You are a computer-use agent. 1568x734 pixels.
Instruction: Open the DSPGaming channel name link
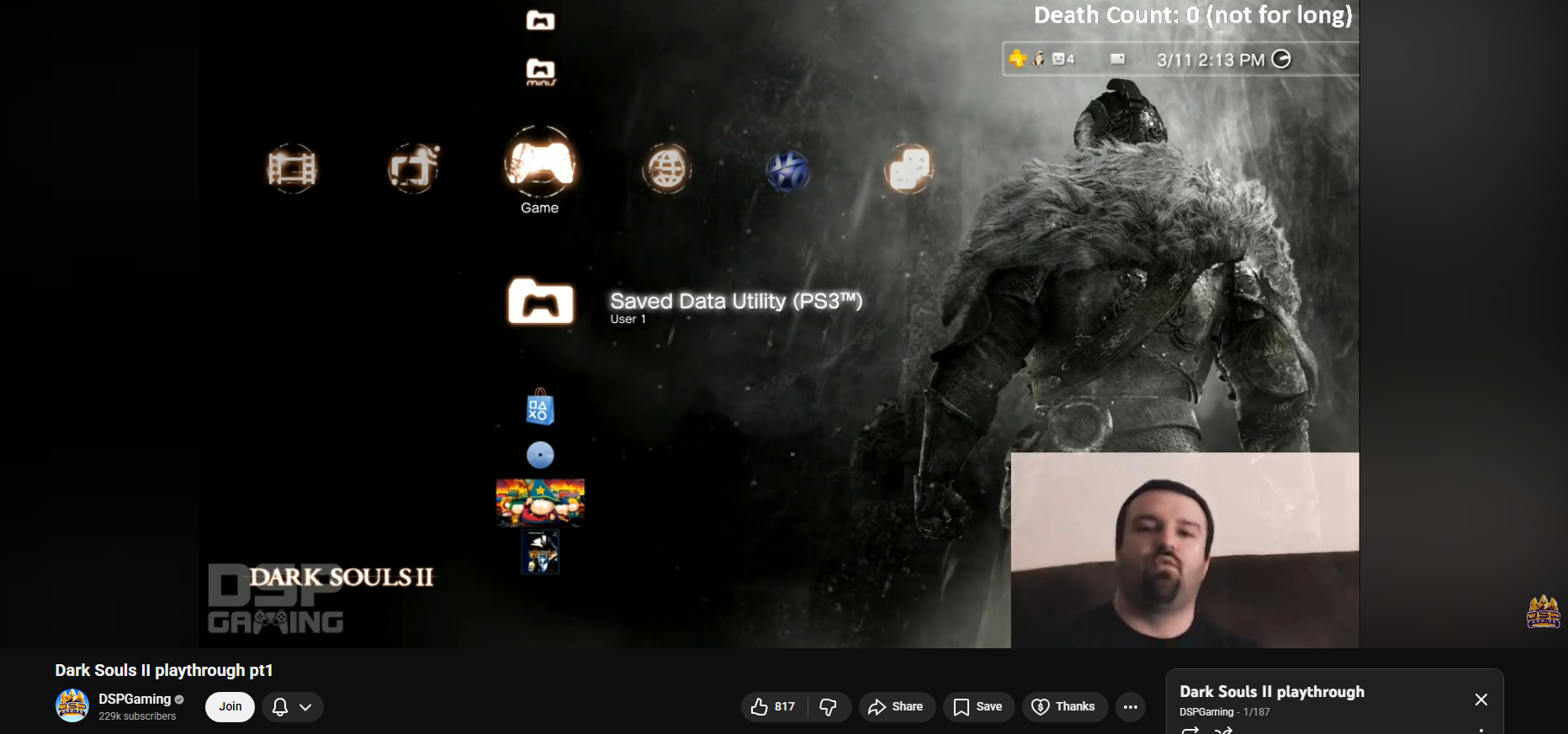135,699
